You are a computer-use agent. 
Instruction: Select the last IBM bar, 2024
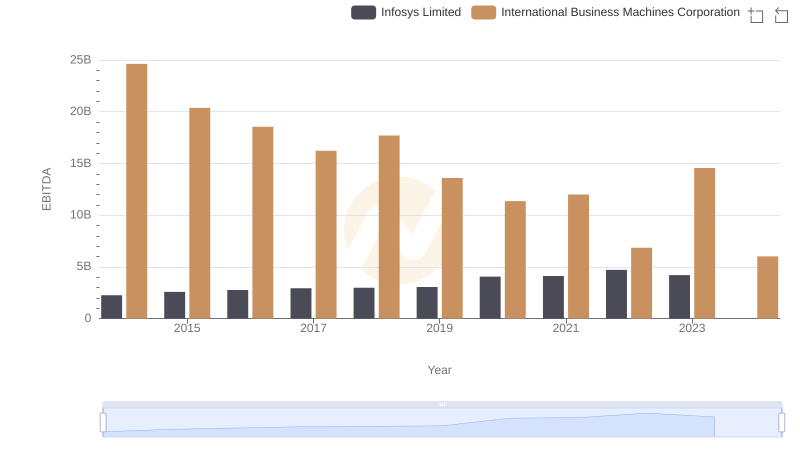pos(768,288)
